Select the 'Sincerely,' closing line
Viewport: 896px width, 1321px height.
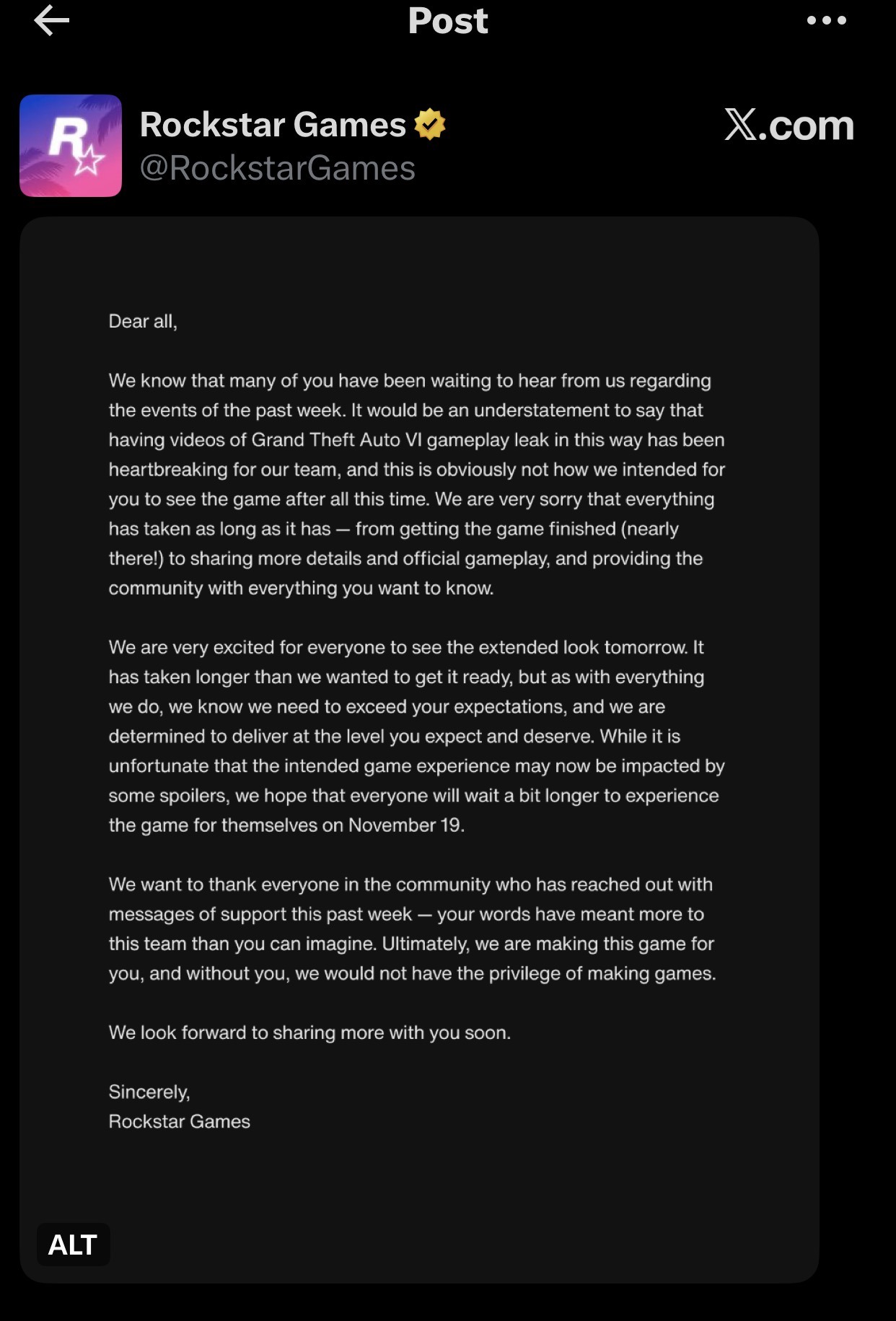[x=149, y=1092]
